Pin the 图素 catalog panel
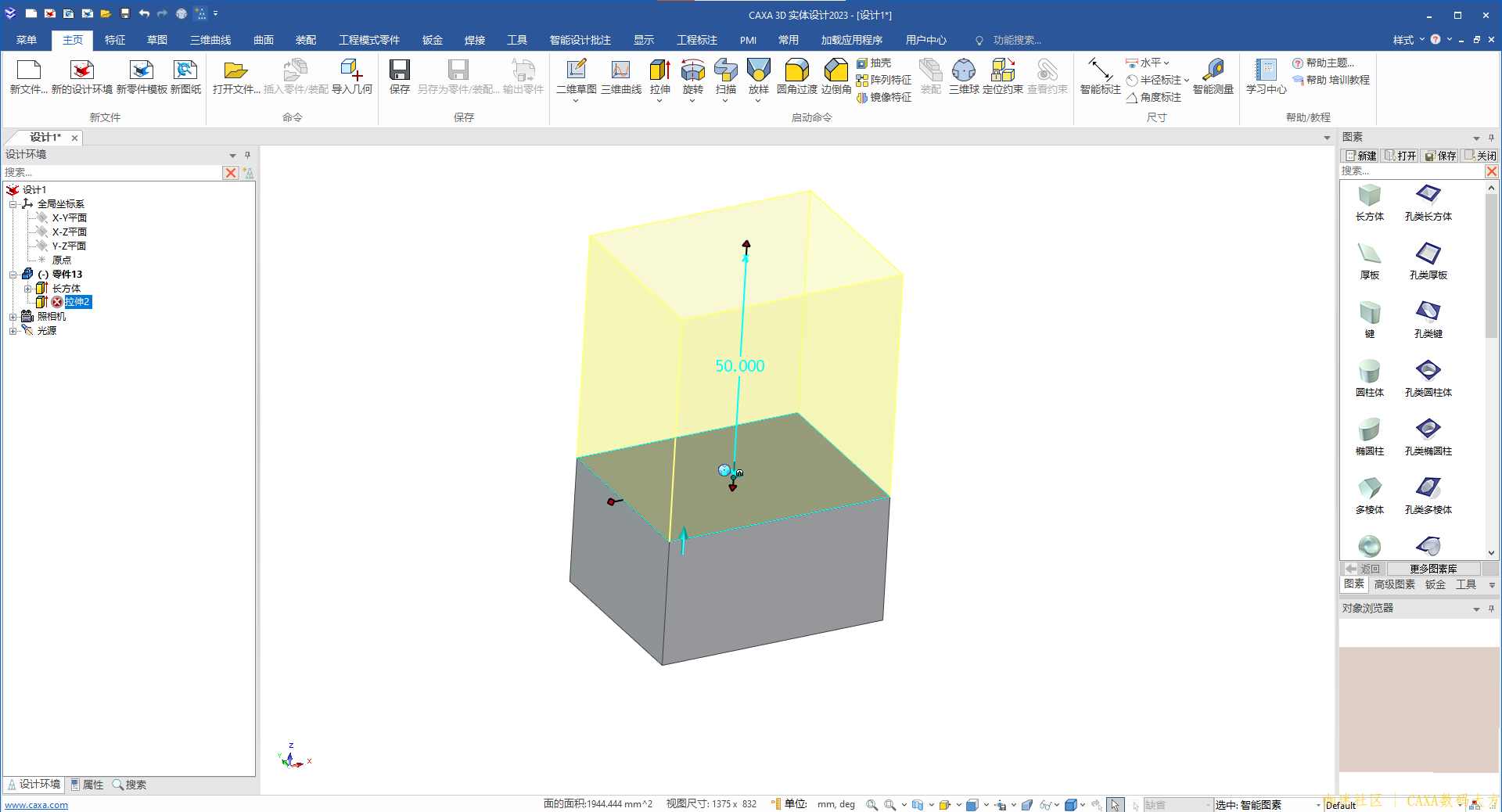Screen dimensions: 1502x812 pyautogui.click(x=1491, y=137)
